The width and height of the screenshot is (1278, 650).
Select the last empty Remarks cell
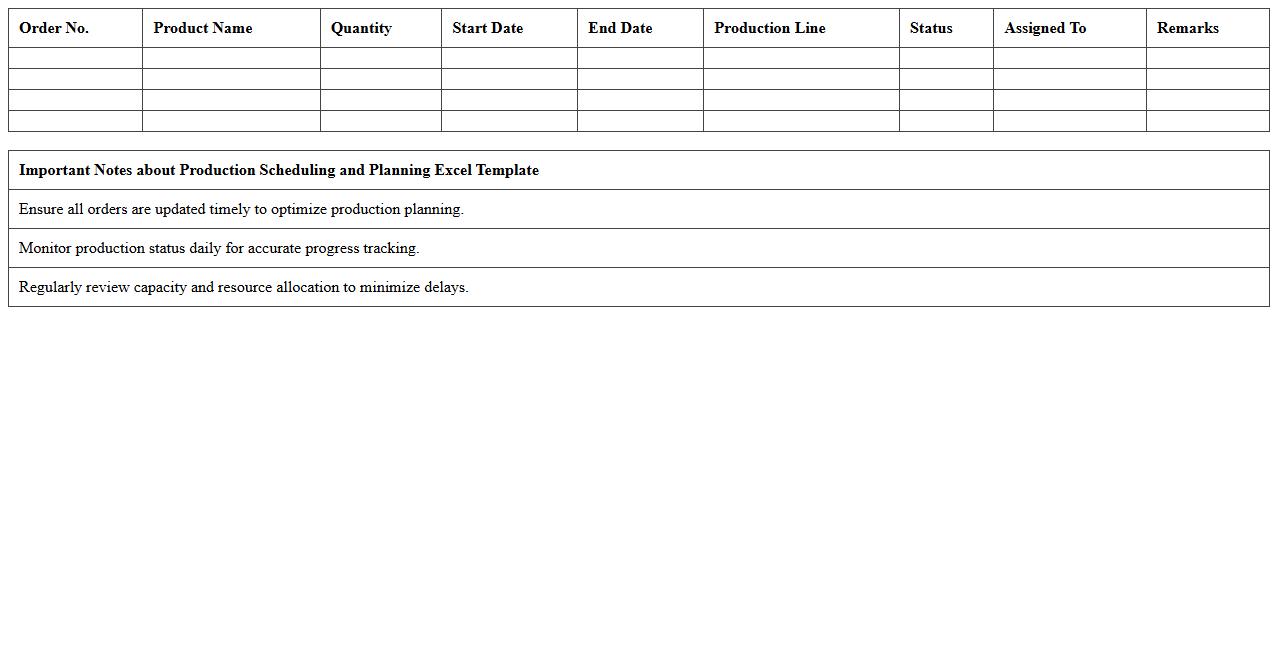tap(1206, 121)
